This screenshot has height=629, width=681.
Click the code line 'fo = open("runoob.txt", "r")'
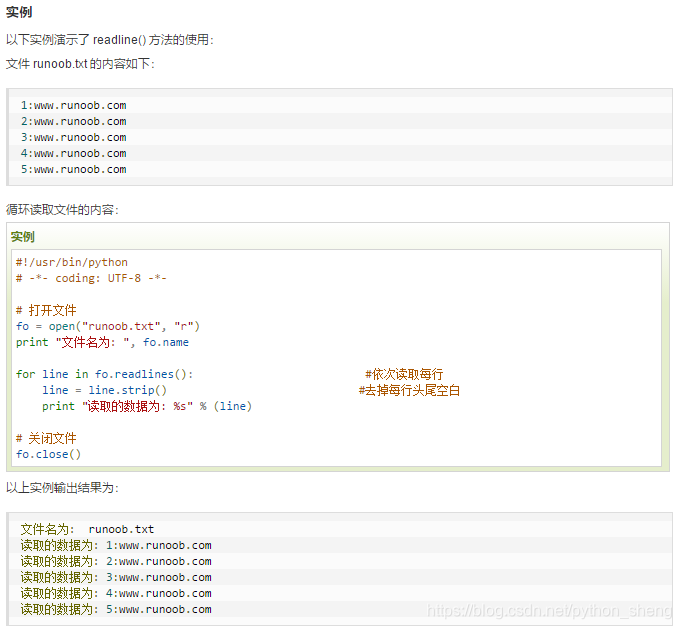pyautogui.click(x=108, y=326)
